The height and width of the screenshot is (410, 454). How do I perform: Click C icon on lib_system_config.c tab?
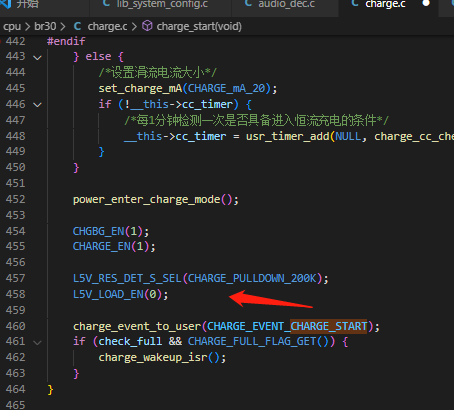point(106,4)
